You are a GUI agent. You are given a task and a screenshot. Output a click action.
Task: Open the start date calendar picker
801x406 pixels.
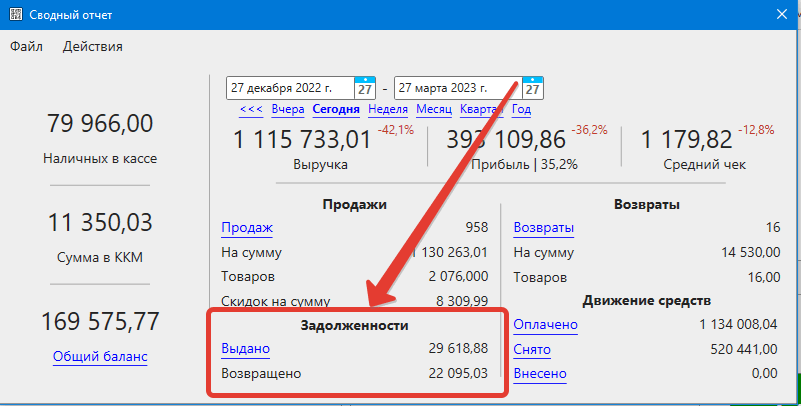[366, 88]
